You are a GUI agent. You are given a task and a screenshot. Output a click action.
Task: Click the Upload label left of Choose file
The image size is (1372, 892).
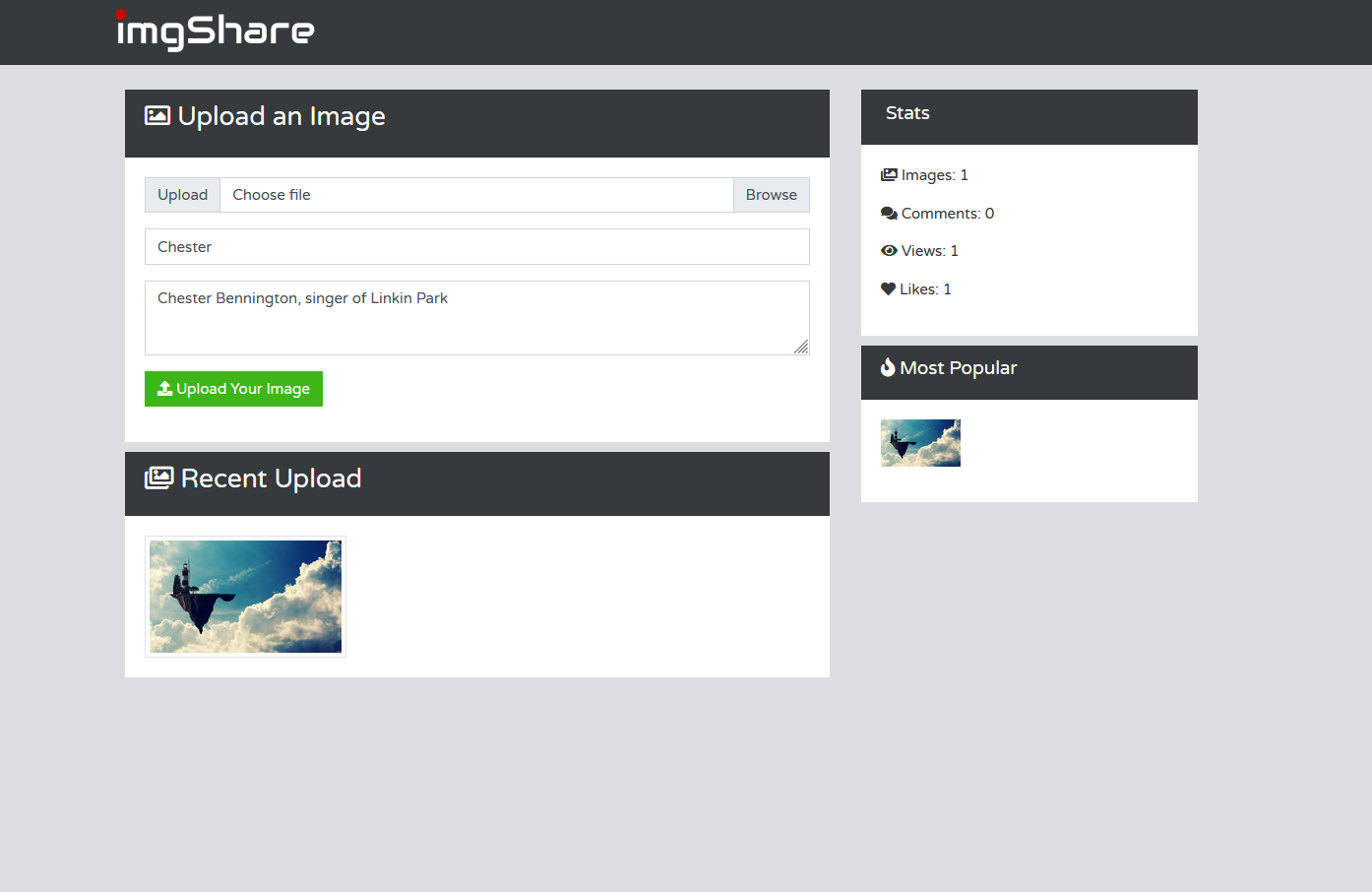181,194
